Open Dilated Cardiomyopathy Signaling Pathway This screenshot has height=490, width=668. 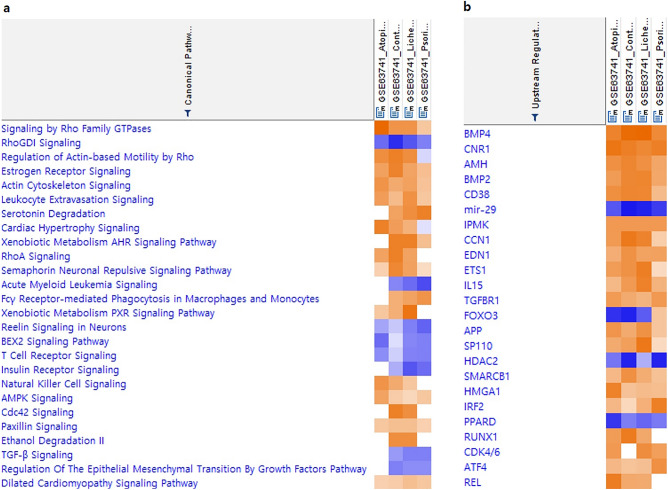click(x=100, y=483)
